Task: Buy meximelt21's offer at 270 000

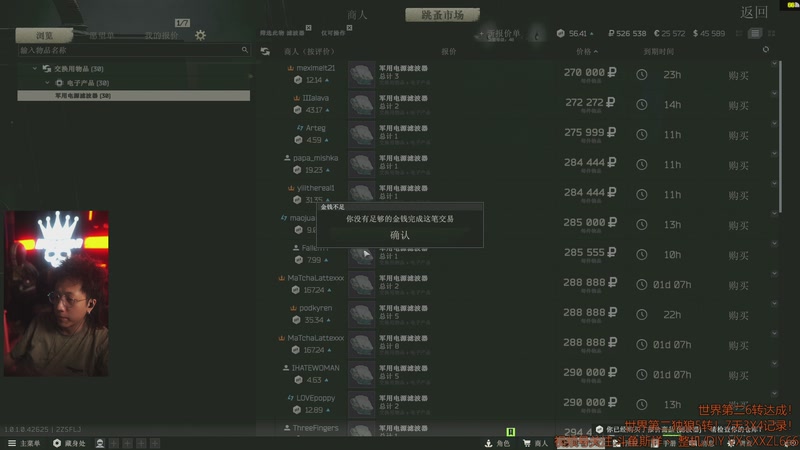Action: (x=738, y=76)
